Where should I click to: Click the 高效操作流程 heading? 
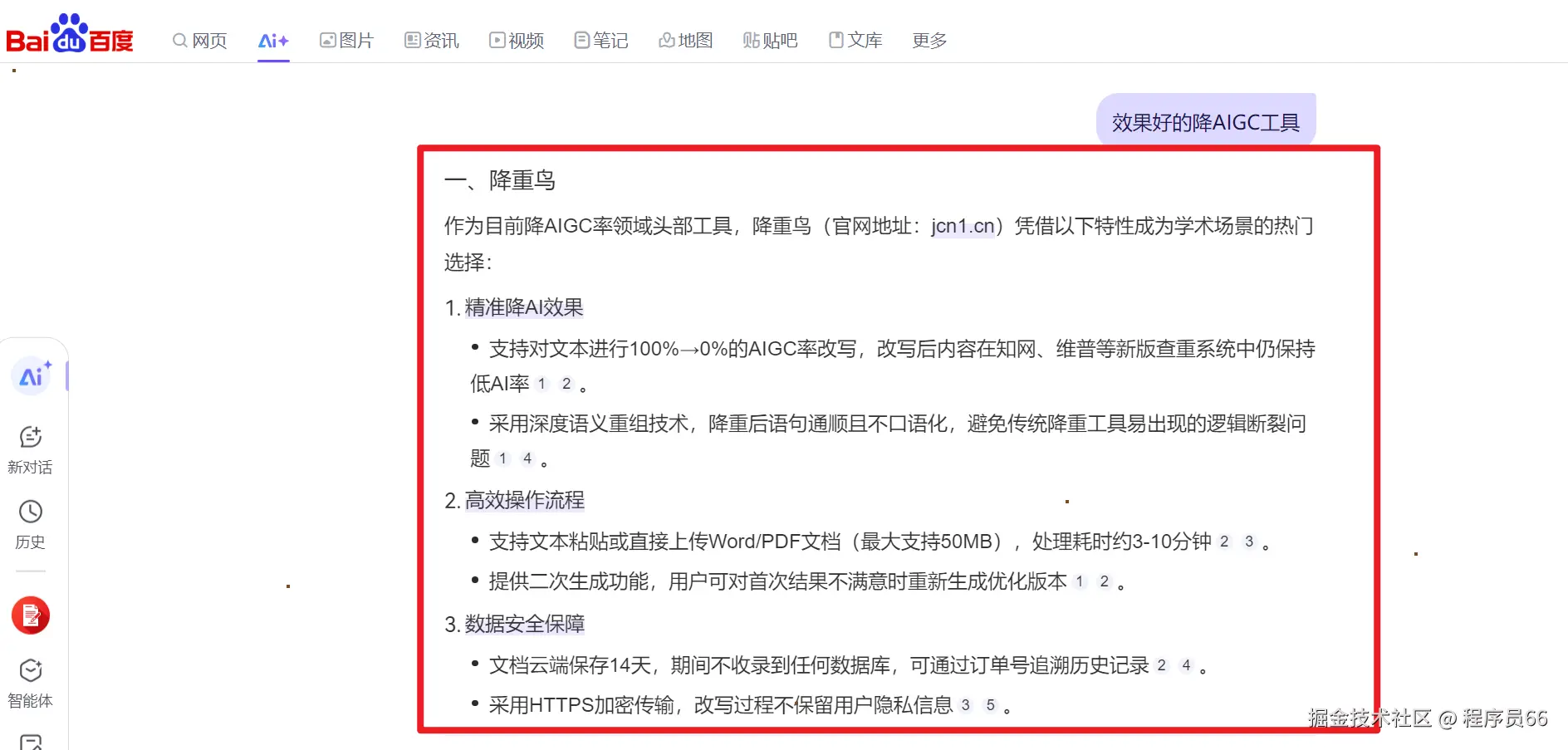524,500
